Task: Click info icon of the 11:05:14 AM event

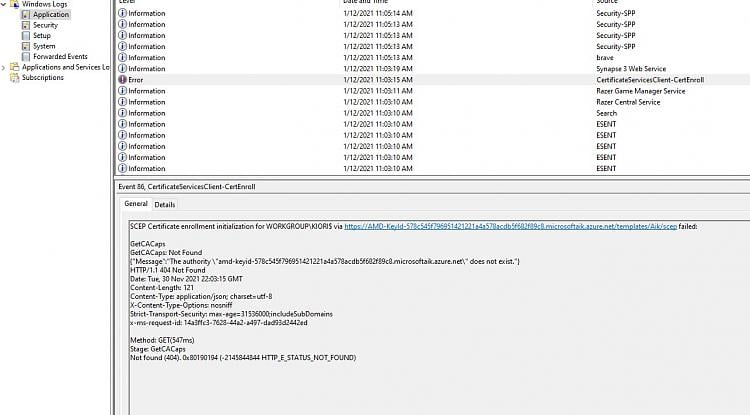Action: click(x=122, y=13)
